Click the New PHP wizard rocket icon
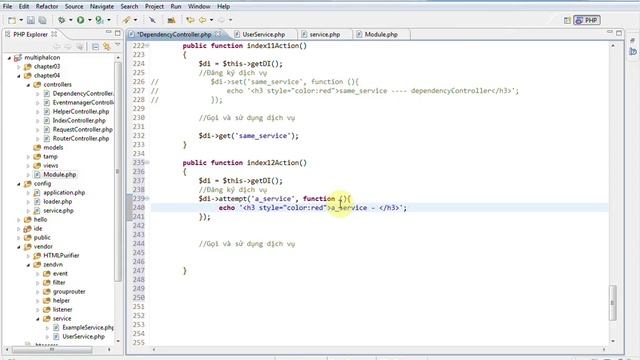The image size is (640, 360). pyautogui.click(x=126, y=20)
